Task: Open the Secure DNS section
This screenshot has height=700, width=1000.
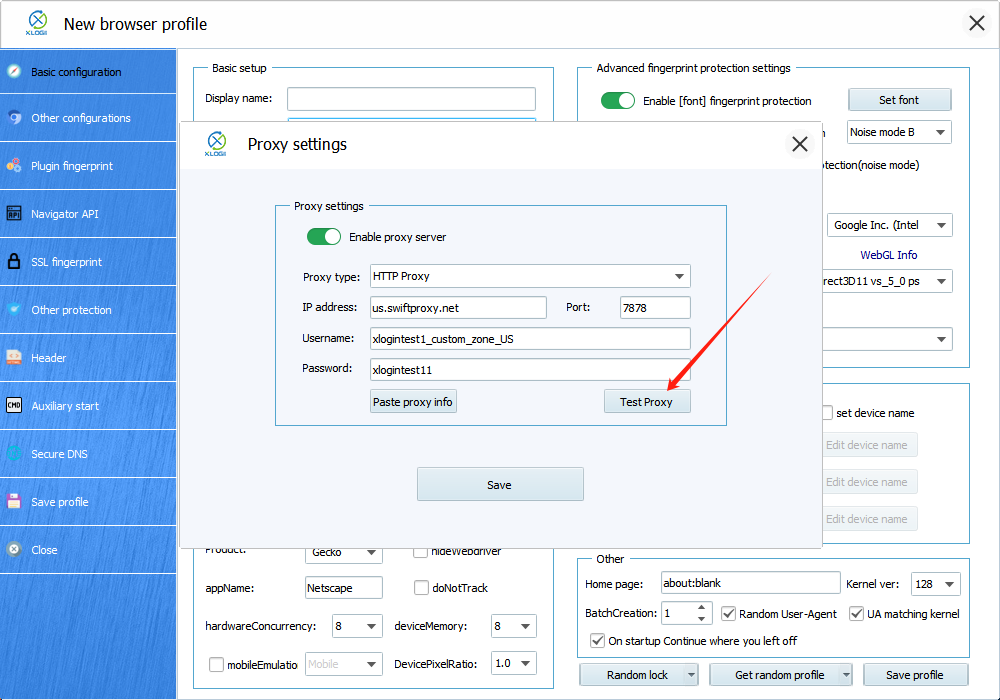Action: click(x=88, y=454)
